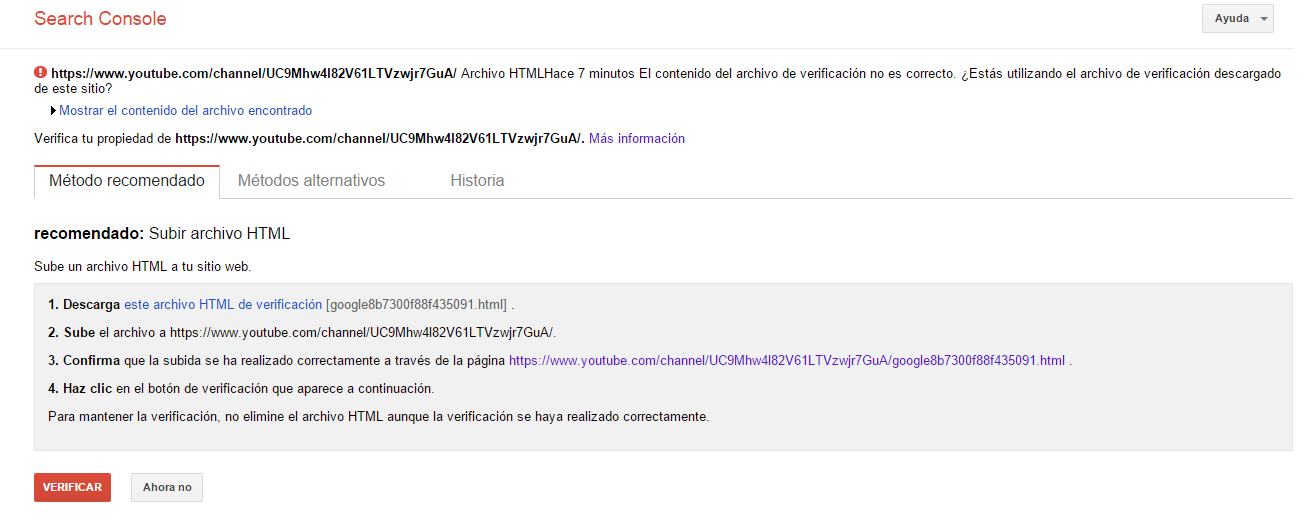Image resolution: width=1315 pixels, height=522 pixels.
Task: Click the red error warning icon
Action: pos(40,72)
